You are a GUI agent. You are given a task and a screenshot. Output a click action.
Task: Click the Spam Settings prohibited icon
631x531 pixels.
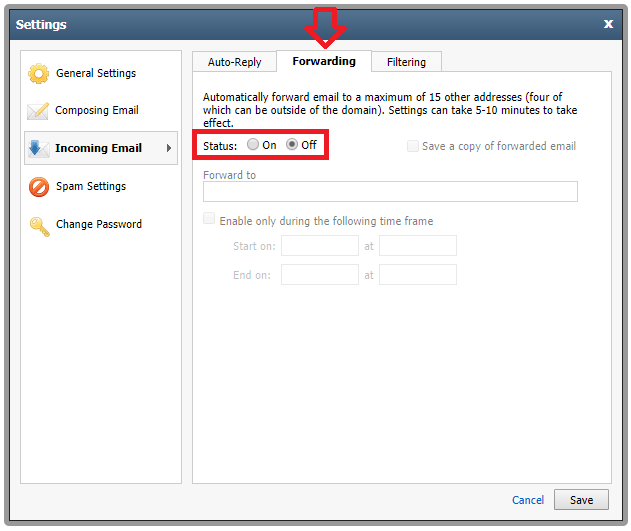pyautogui.click(x=39, y=187)
